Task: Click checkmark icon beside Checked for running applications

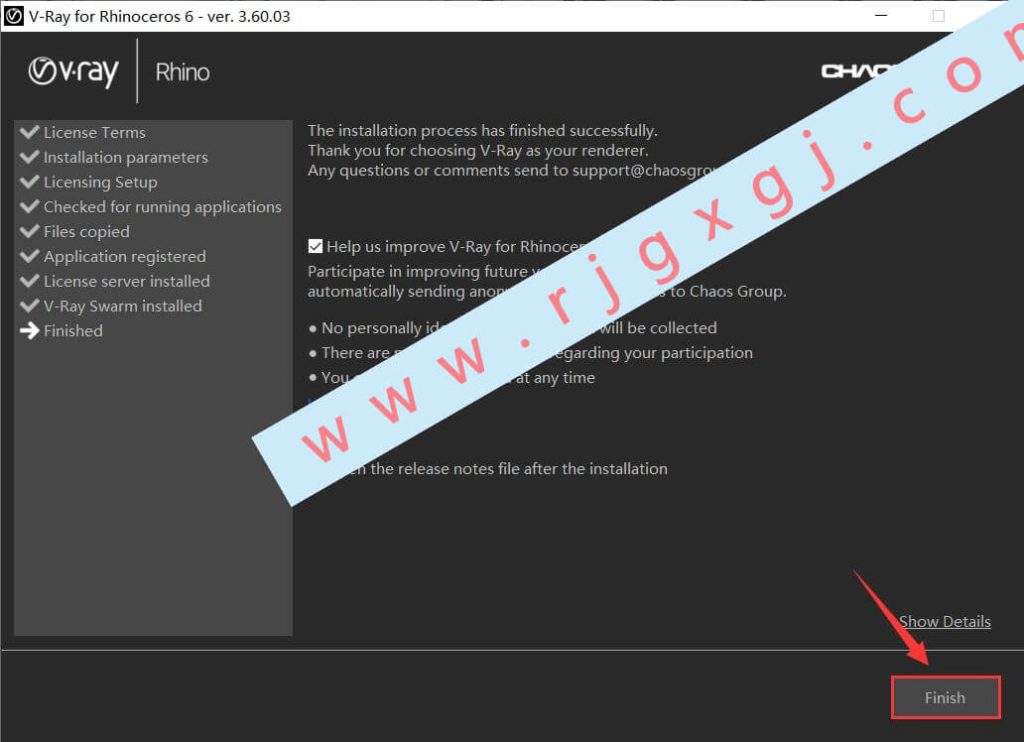Action: (30, 206)
